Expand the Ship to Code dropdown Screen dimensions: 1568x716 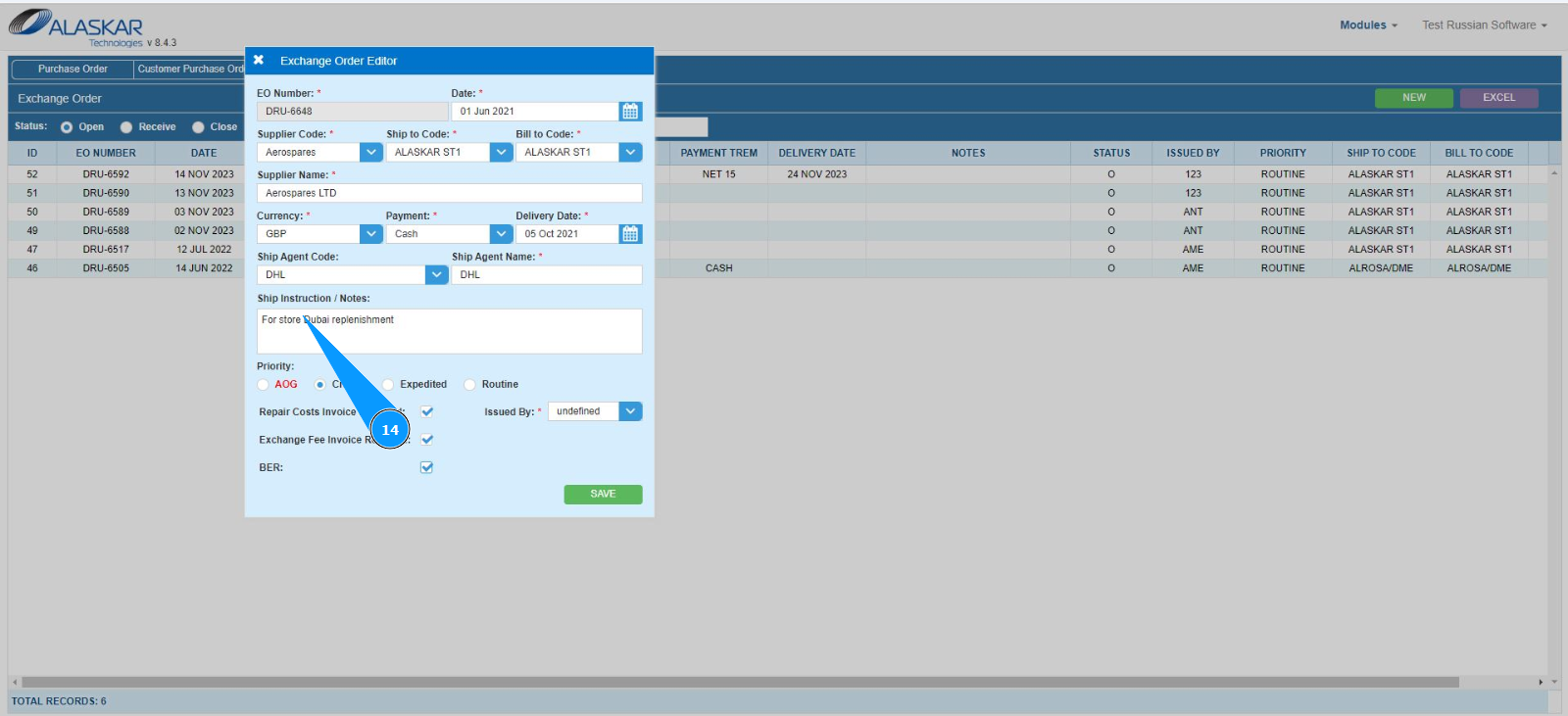point(501,153)
